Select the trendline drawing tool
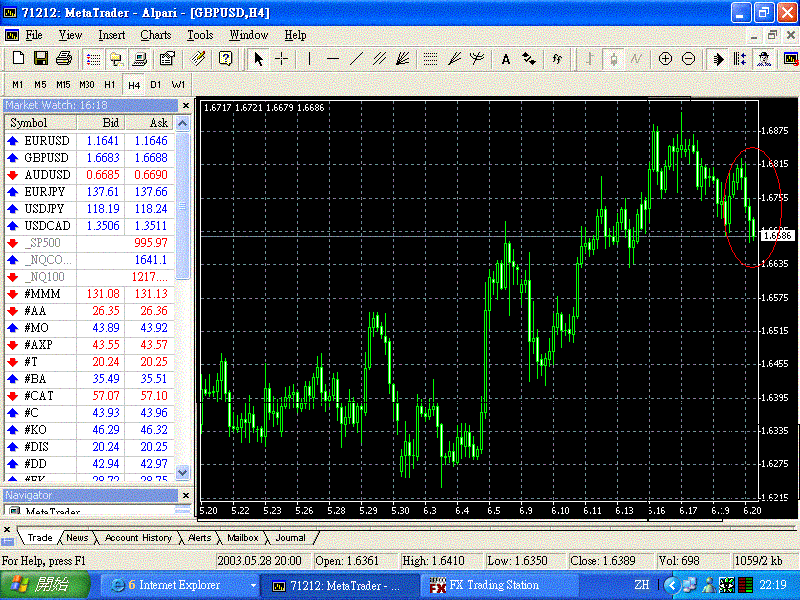The width and height of the screenshot is (800, 600). tap(356, 59)
